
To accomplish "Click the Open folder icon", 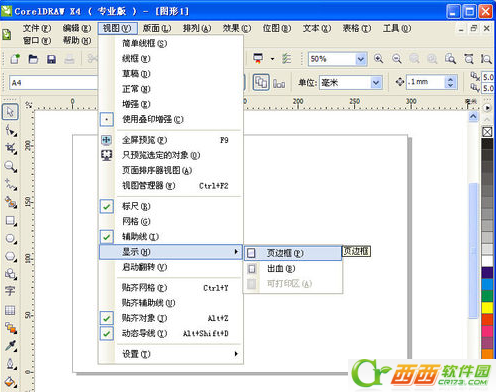I will click(x=33, y=59).
